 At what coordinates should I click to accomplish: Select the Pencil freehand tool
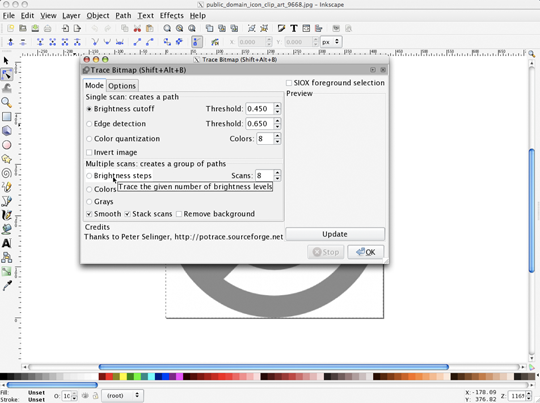[7, 187]
